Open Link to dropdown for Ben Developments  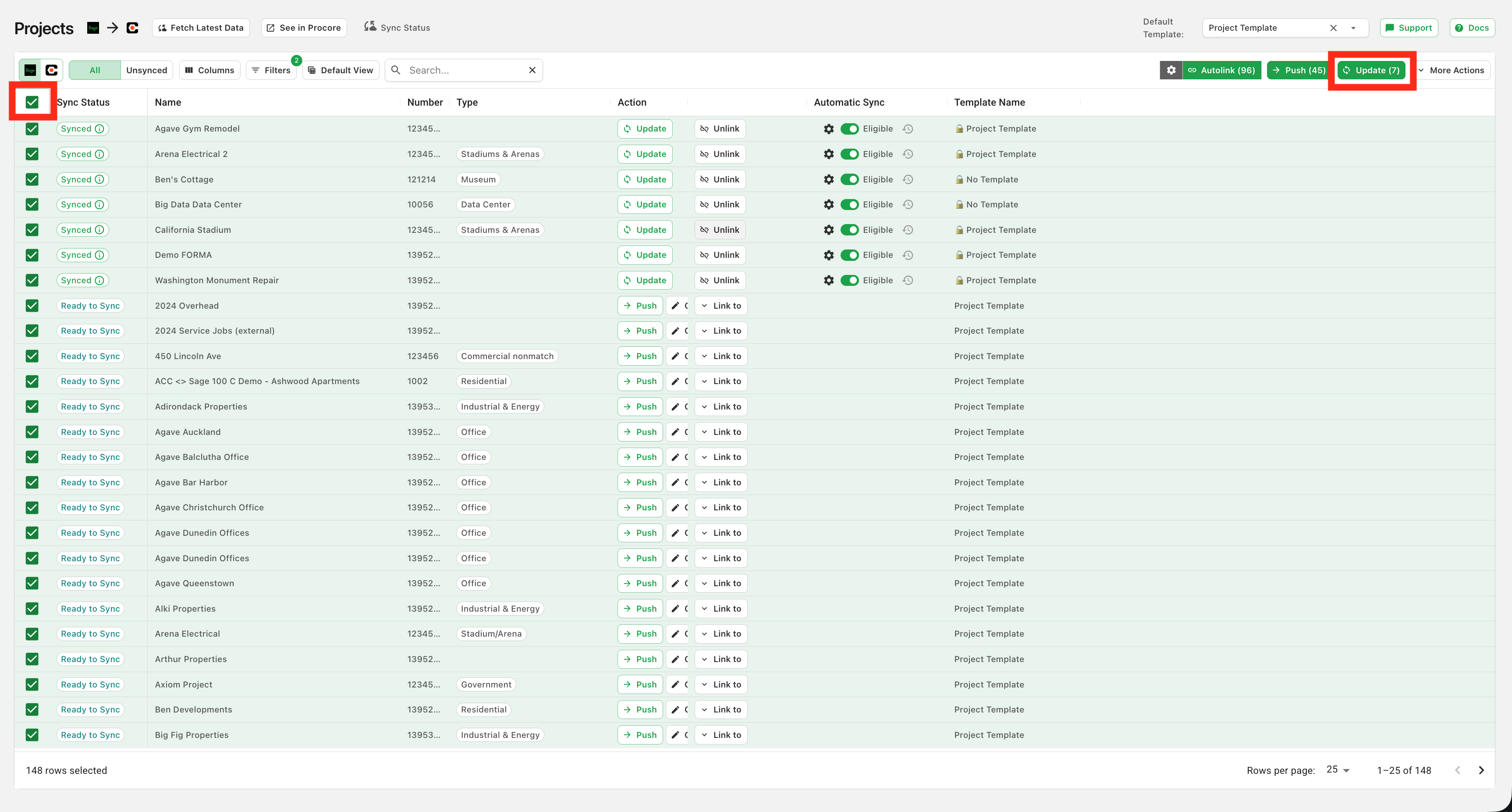click(x=721, y=710)
